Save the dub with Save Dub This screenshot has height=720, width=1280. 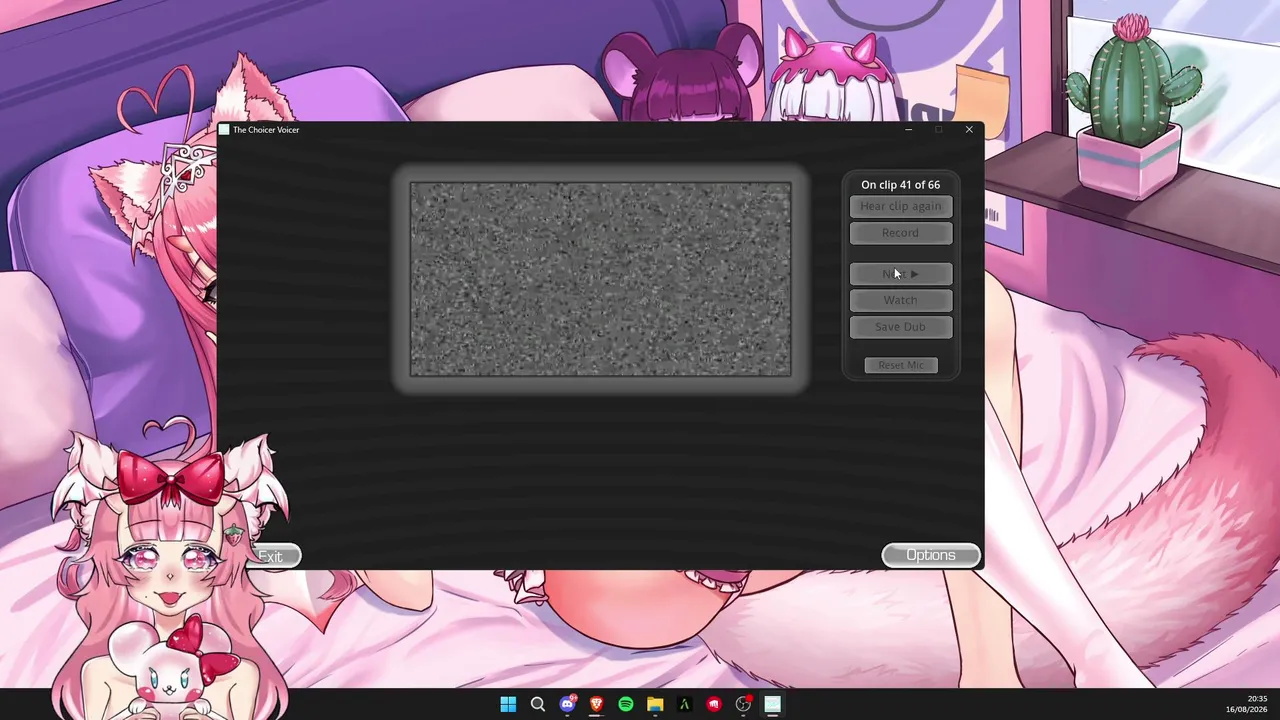900,327
